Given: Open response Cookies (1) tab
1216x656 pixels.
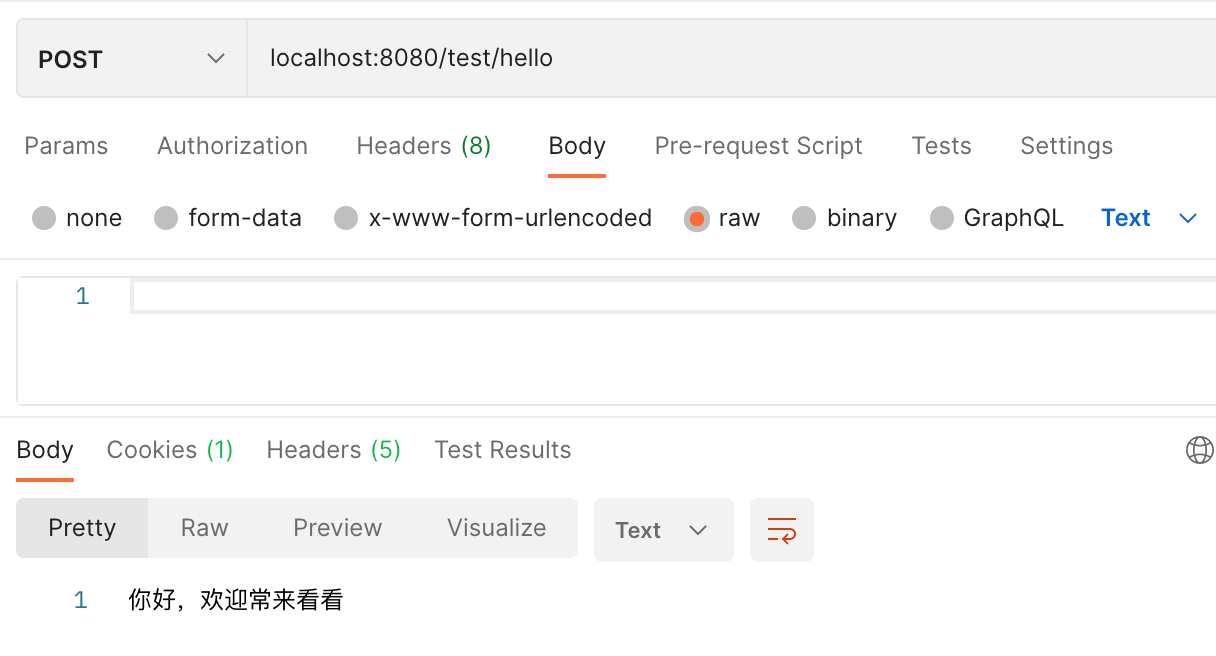Looking at the screenshot, I should point(170,450).
